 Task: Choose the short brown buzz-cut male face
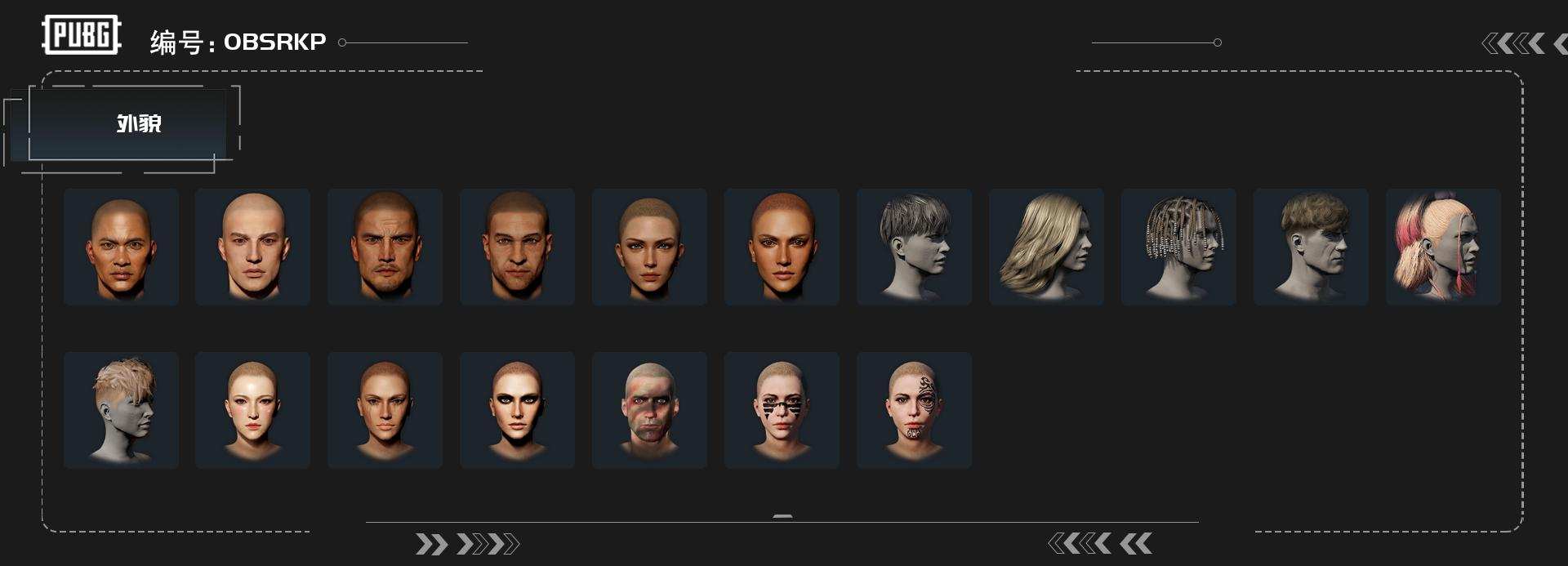point(517,247)
